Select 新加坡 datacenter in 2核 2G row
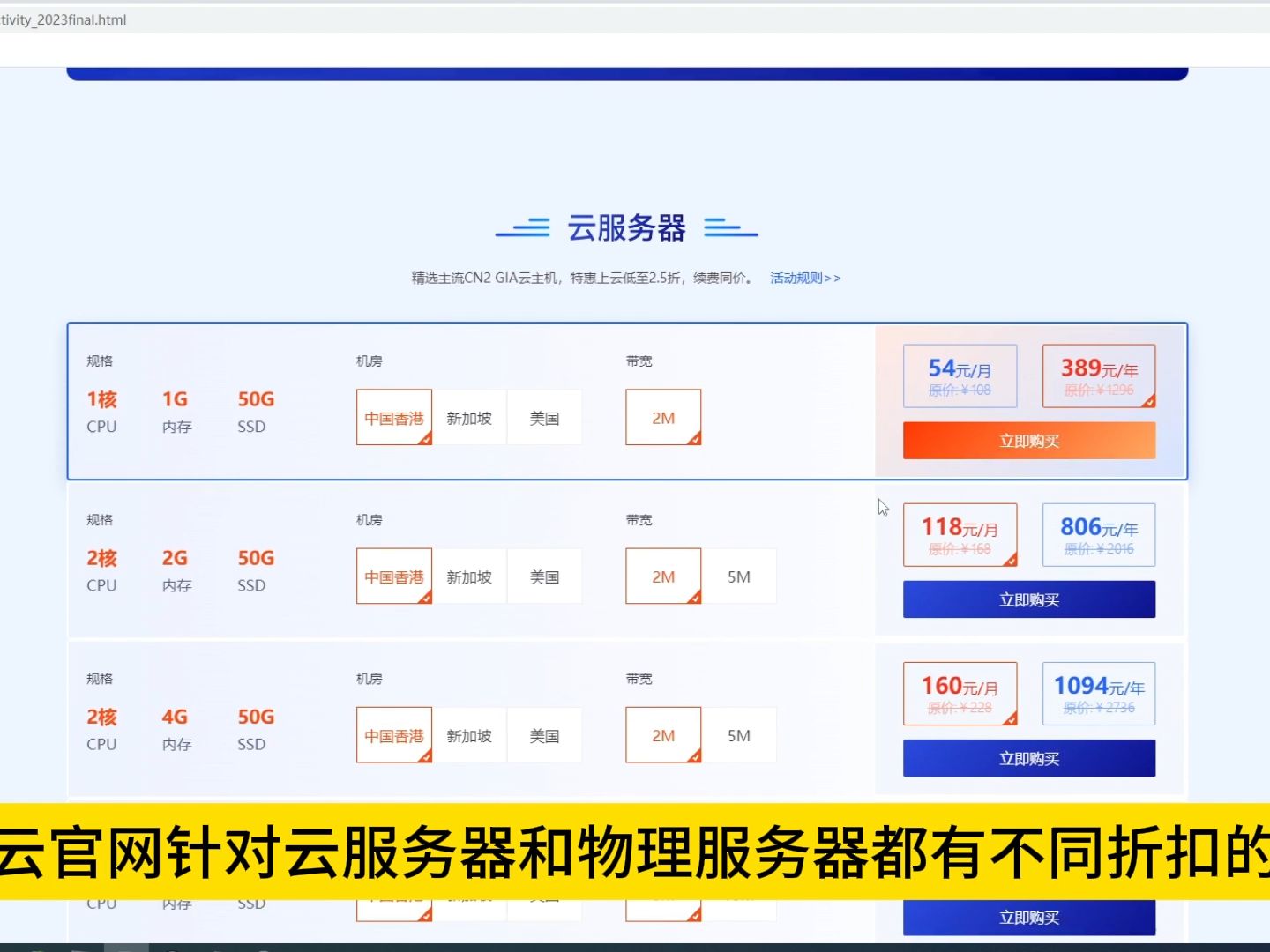Viewport: 1270px width, 952px height. click(x=469, y=576)
